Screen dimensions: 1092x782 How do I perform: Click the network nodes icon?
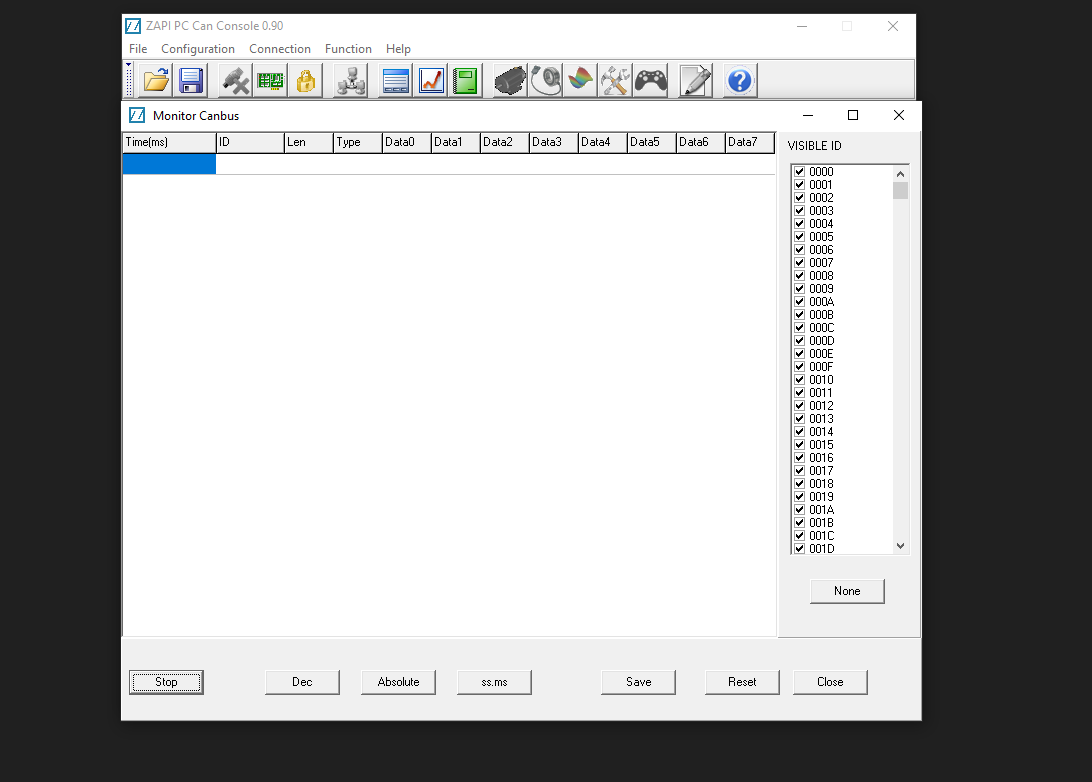point(351,81)
